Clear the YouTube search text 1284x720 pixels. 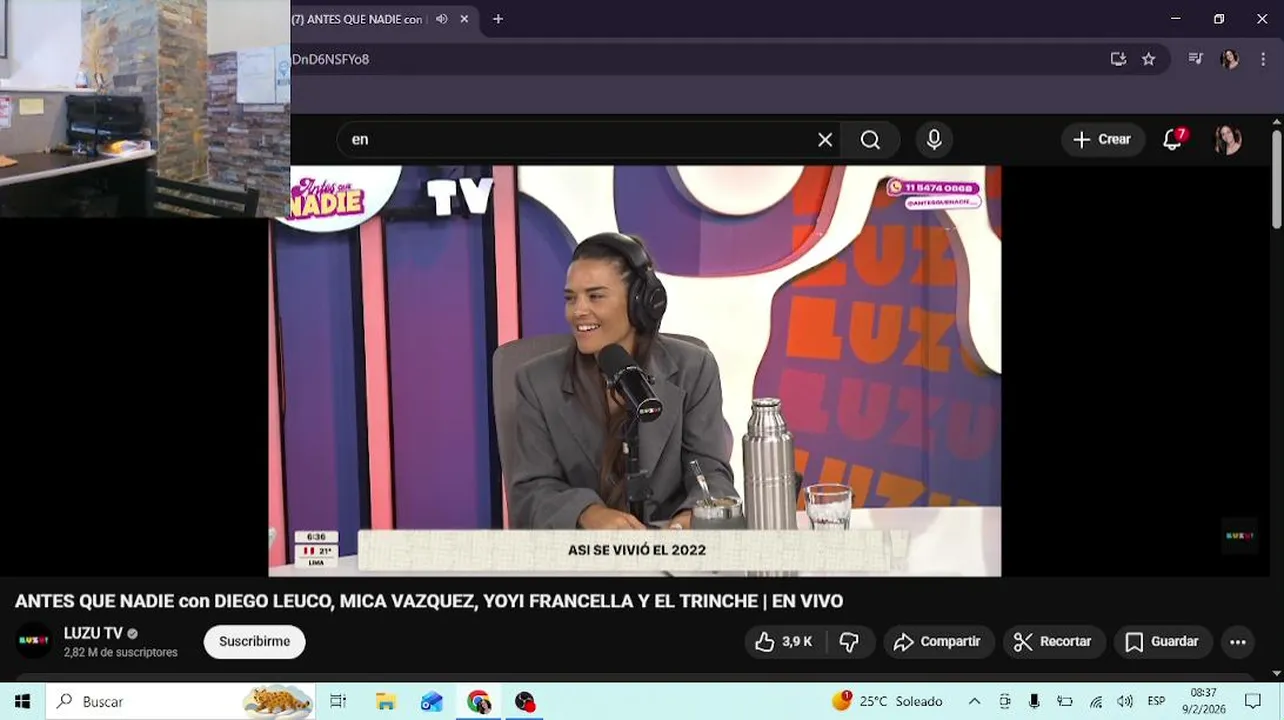pos(825,140)
